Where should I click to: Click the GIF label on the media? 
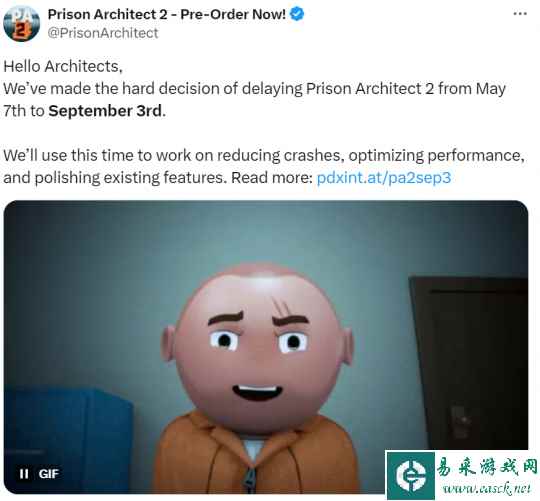pyautogui.click(x=49, y=474)
